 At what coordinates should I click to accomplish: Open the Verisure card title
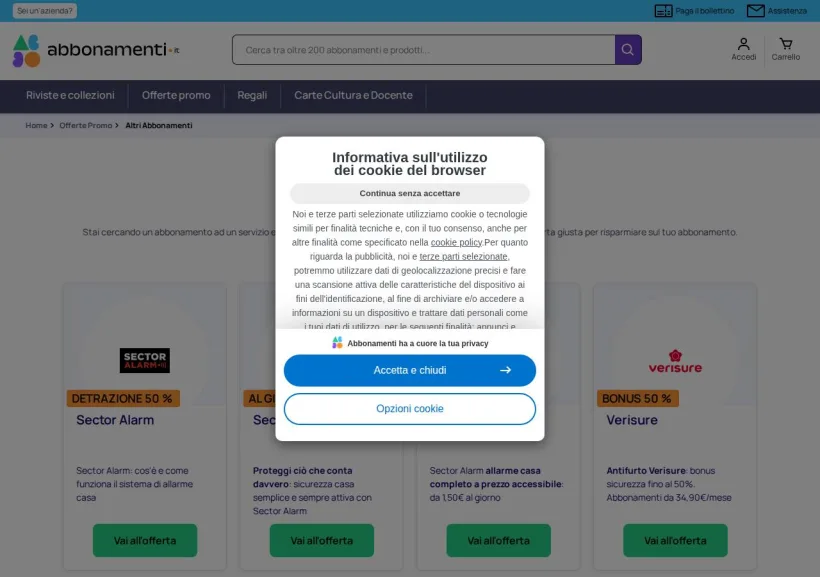pyautogui.click(x=632, y=420)
